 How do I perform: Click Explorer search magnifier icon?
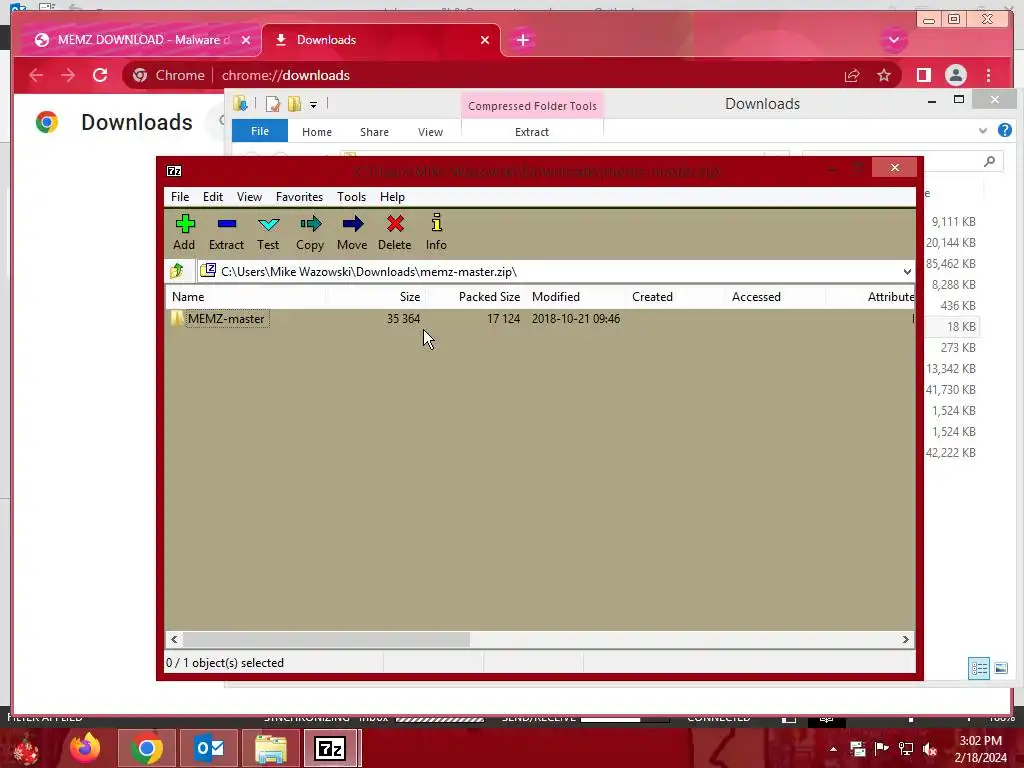click(989, 161)
